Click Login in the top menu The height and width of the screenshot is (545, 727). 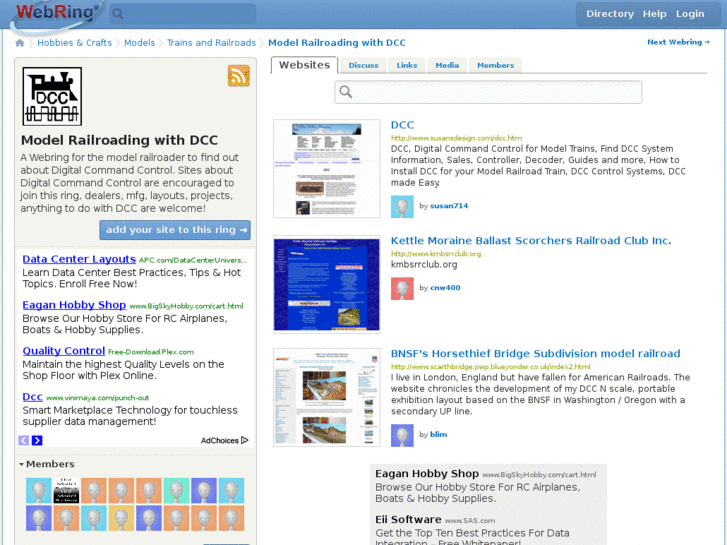coord(690,14)
